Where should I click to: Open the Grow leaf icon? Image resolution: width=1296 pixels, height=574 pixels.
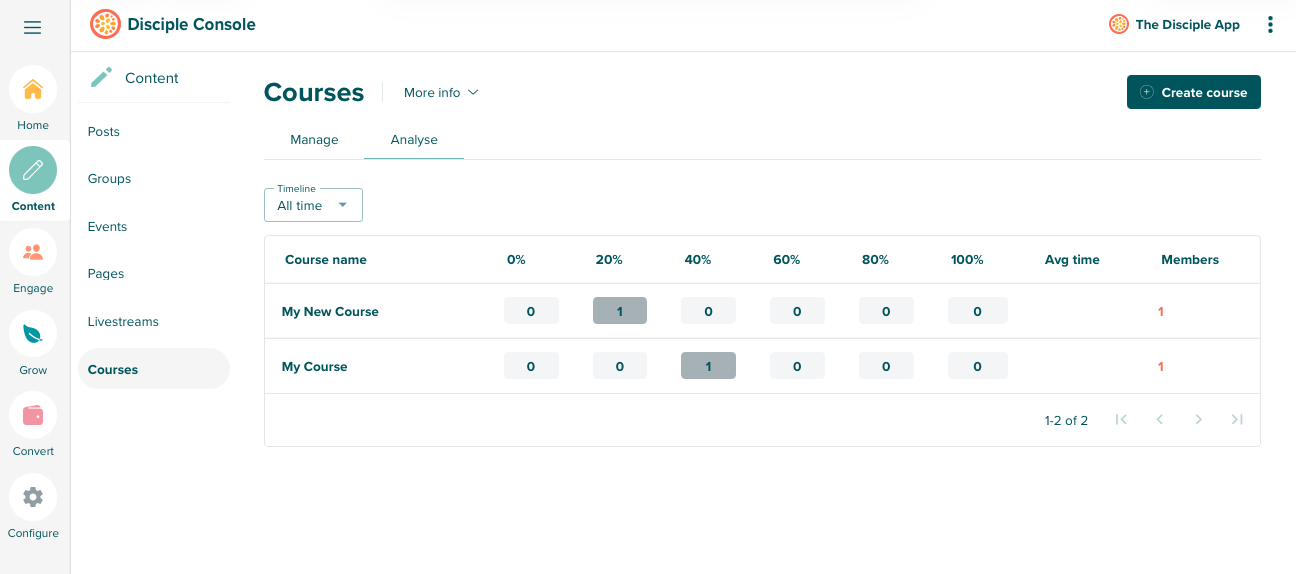tap(33, 334)
